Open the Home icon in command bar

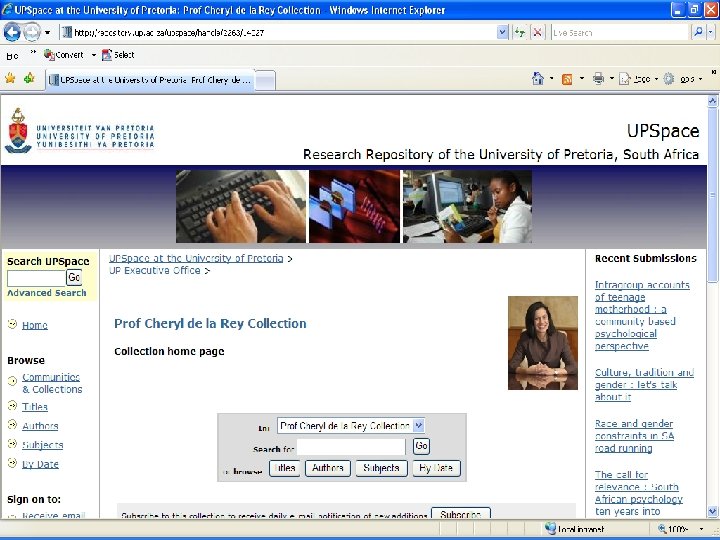point(538,79)
